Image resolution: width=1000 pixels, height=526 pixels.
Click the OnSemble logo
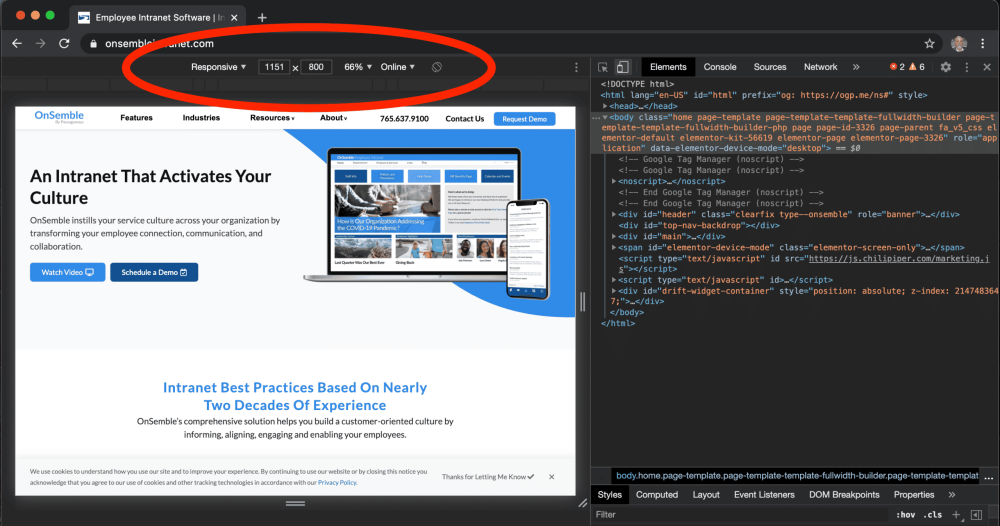click(59, 117)
